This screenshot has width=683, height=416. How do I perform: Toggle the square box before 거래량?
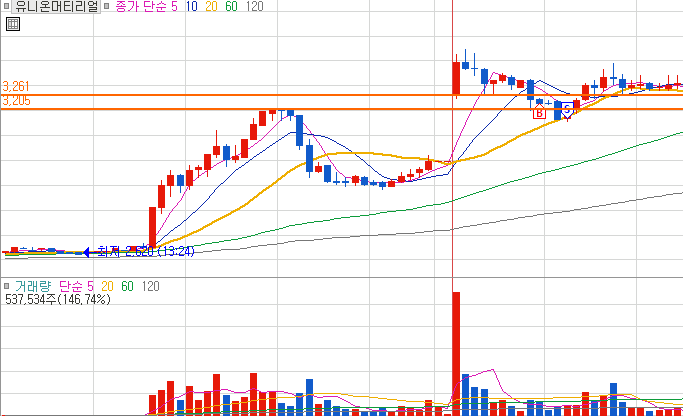(7, 286)
